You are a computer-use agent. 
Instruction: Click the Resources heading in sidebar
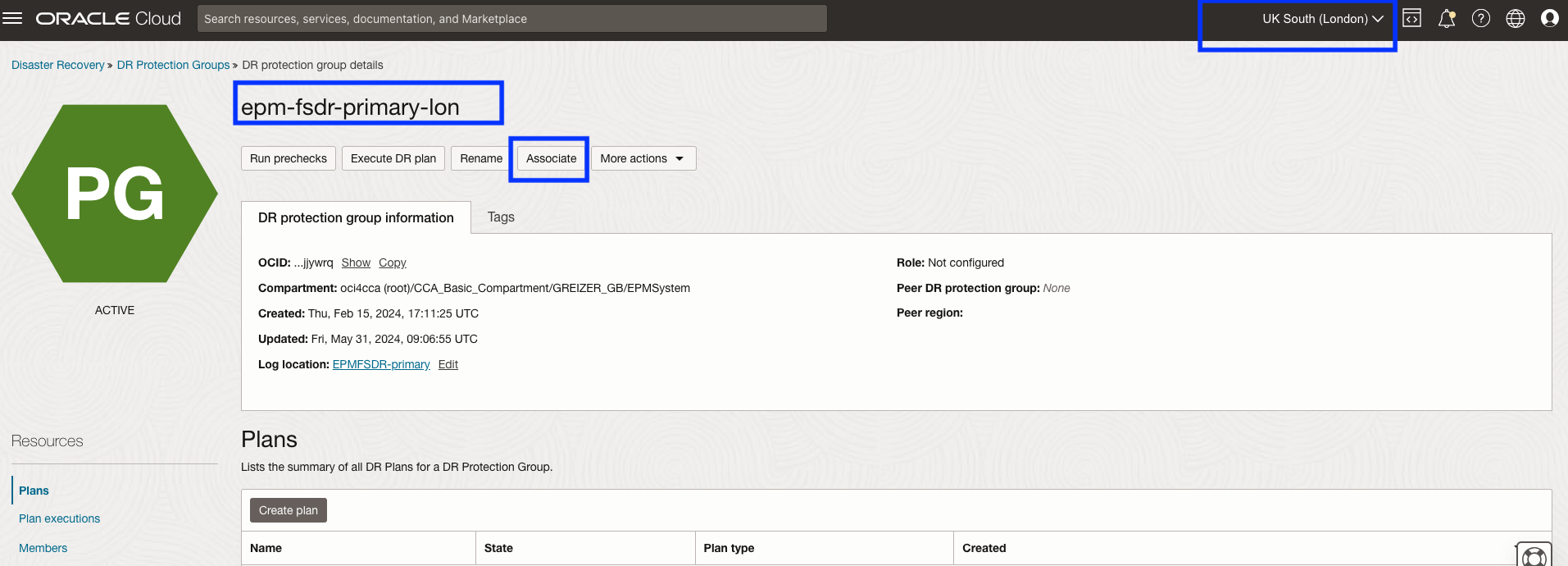pos(47,441)
